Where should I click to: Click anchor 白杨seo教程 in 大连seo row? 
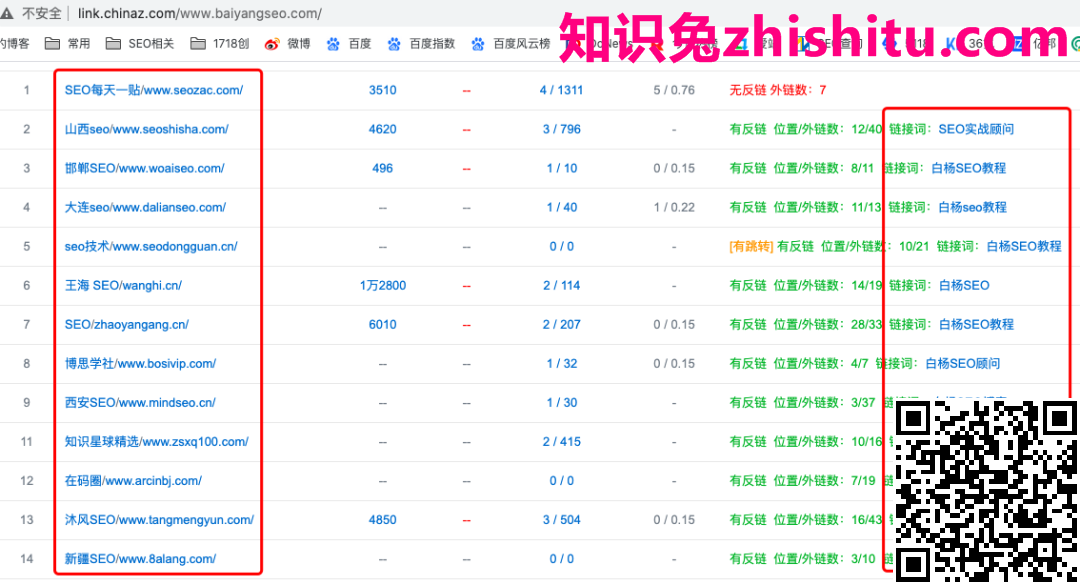pos(972,207)
